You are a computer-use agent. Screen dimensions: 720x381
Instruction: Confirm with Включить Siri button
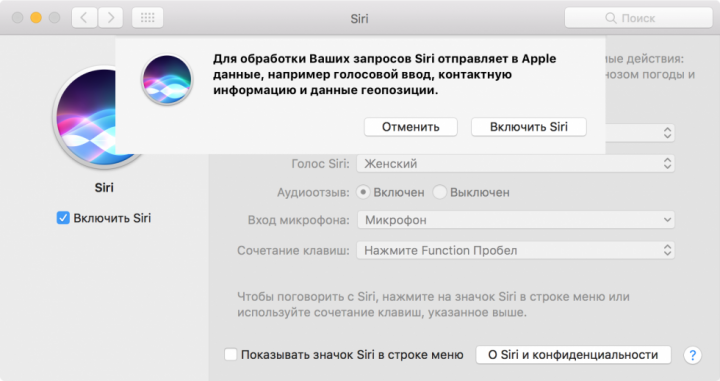(x=529, y=127)
